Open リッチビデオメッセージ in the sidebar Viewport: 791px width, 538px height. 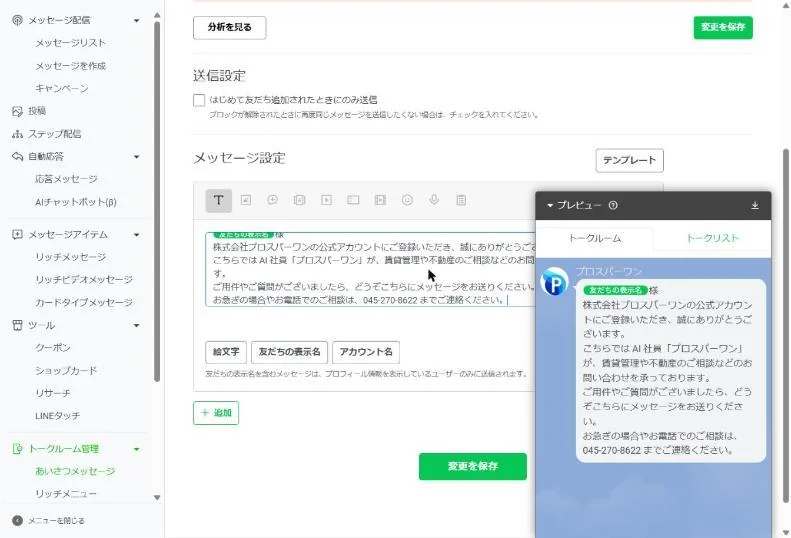tap(84, 280)
